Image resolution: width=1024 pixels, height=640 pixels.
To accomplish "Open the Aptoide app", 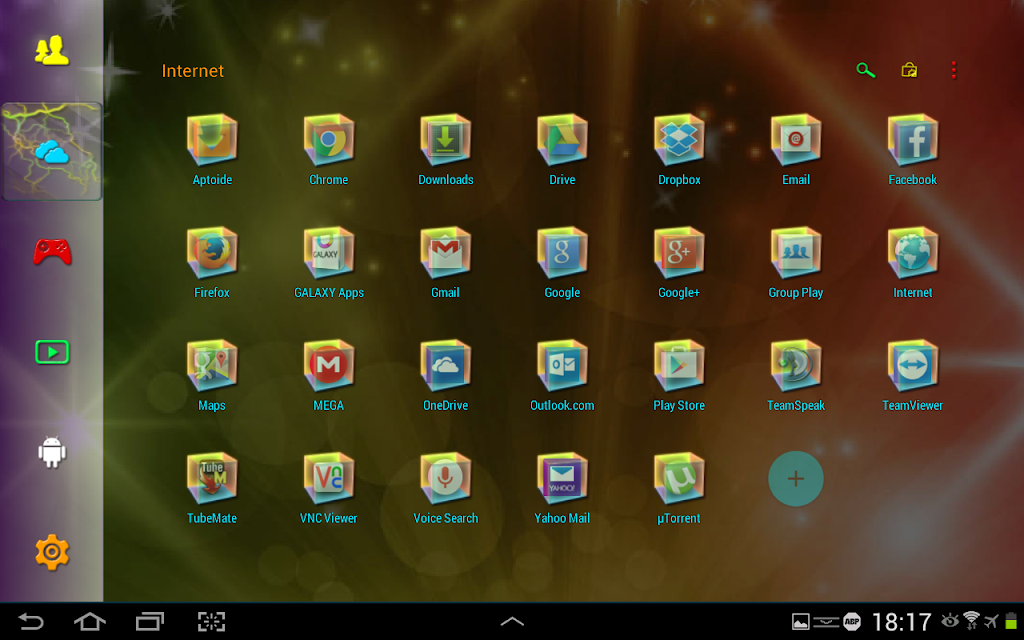I will pyautogui.click(x=212, y=140).
